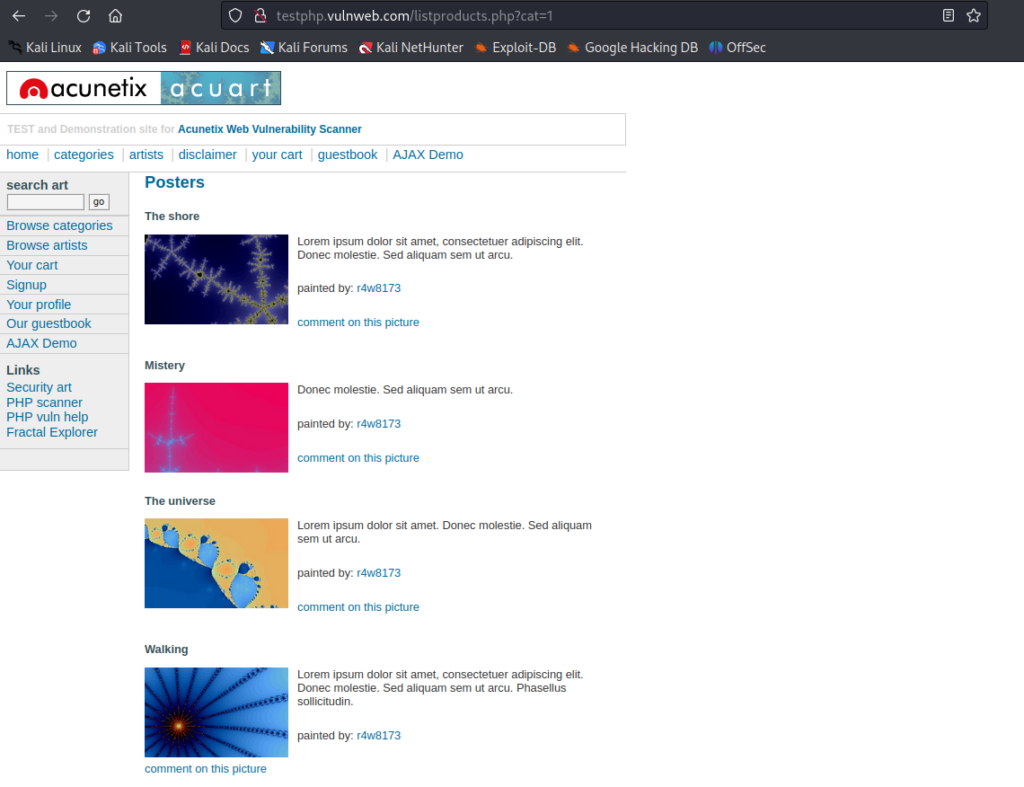Open the tracking protection shield icon
This screenshot has height=787, width=1024.
[x=235, y=16]
